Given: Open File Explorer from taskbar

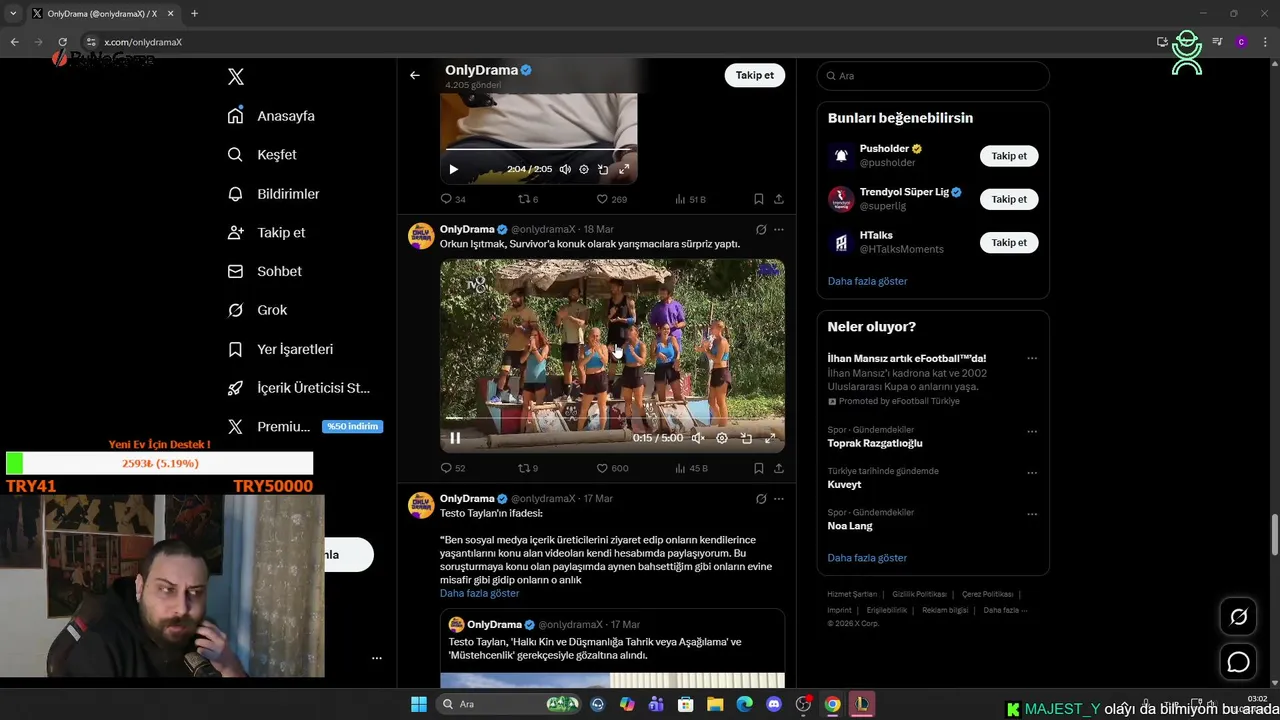Looking at the screenshot, I should coord(715,704).
